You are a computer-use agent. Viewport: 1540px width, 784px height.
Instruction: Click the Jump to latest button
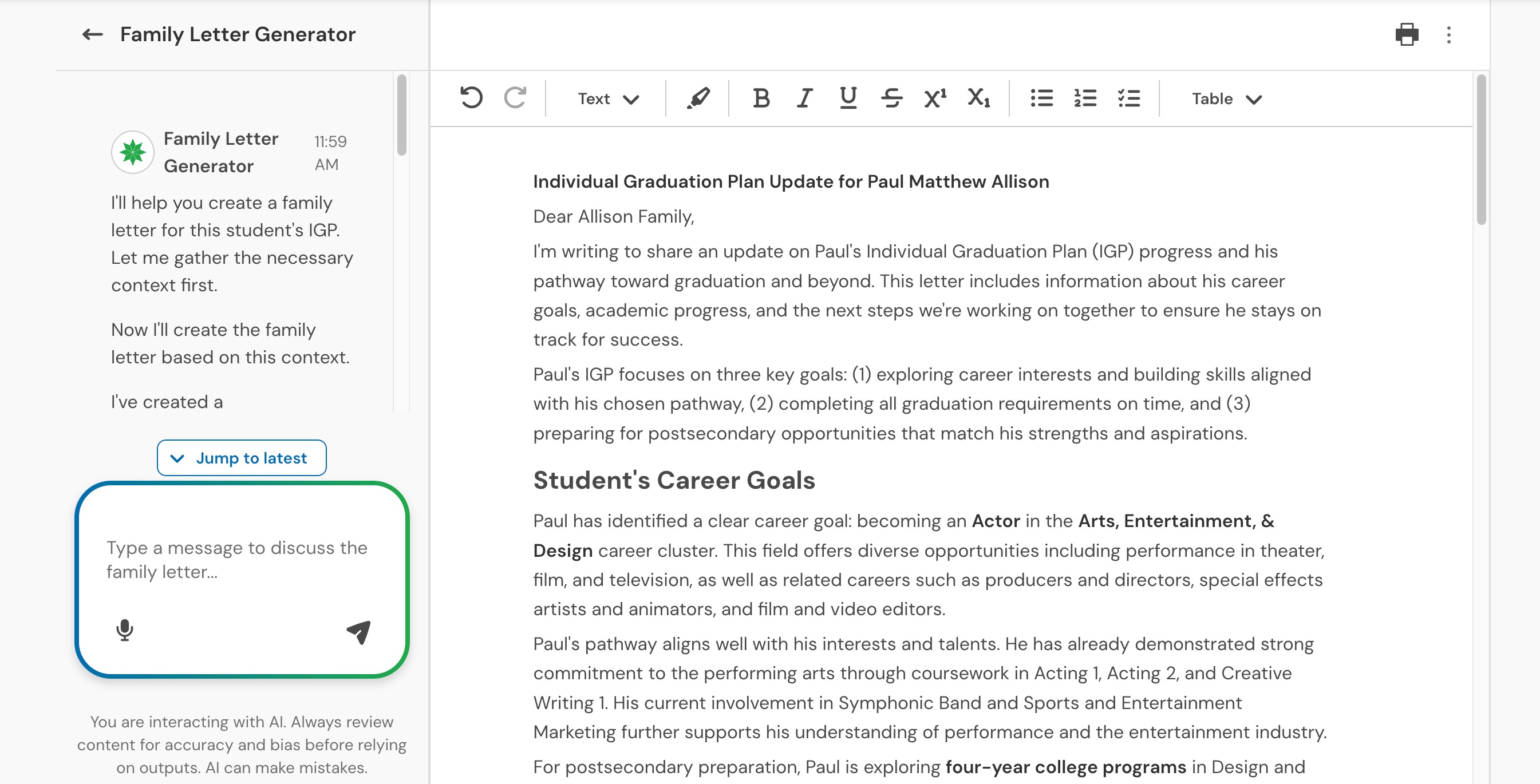tap(242, 458)
